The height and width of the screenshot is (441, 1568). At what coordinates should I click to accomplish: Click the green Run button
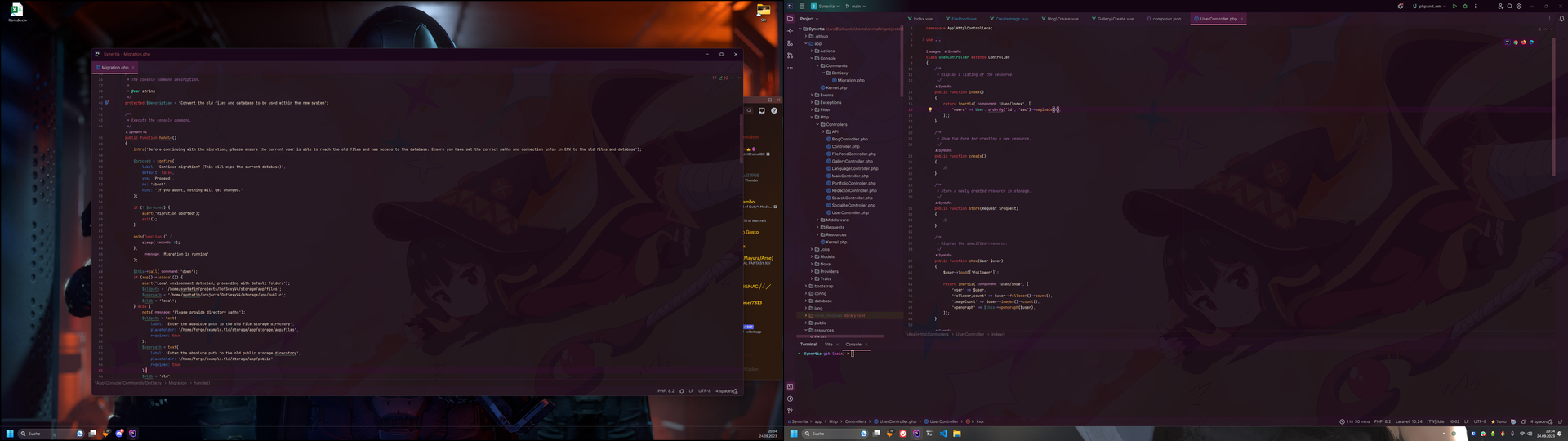coord(1454,7)
